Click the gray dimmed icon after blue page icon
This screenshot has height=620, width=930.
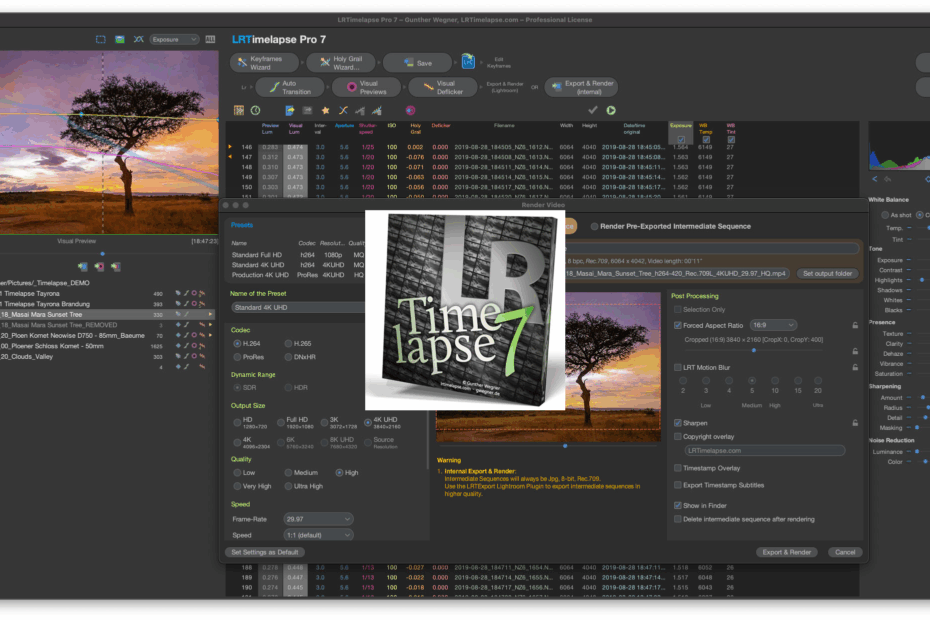pos(307,110)
